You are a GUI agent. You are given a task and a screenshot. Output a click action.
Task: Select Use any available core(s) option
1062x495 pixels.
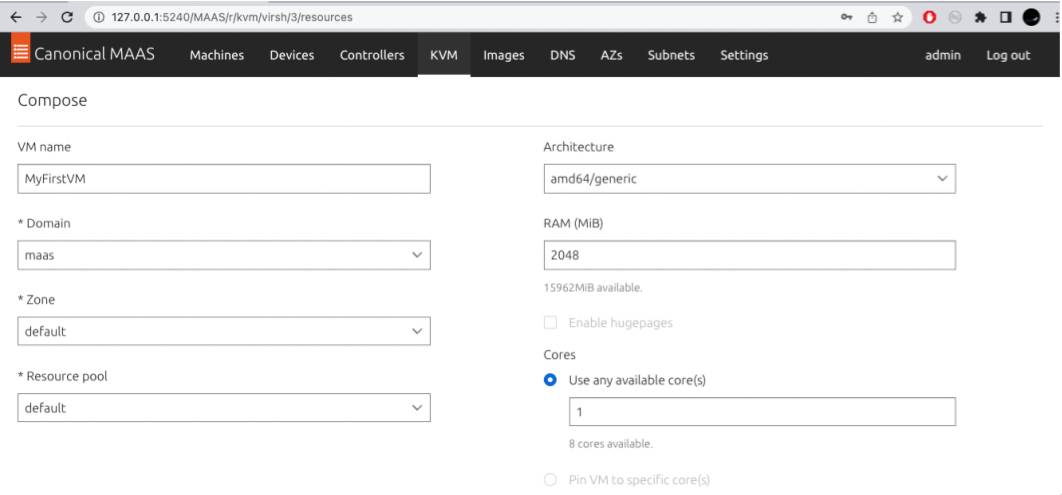coord(550,380)
